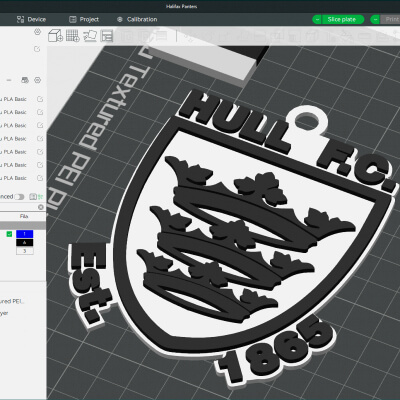The width and height of the screenshot is (400, 400).
Task: Toggle the green checkbox in object list
Action: [x=9, y=234]
